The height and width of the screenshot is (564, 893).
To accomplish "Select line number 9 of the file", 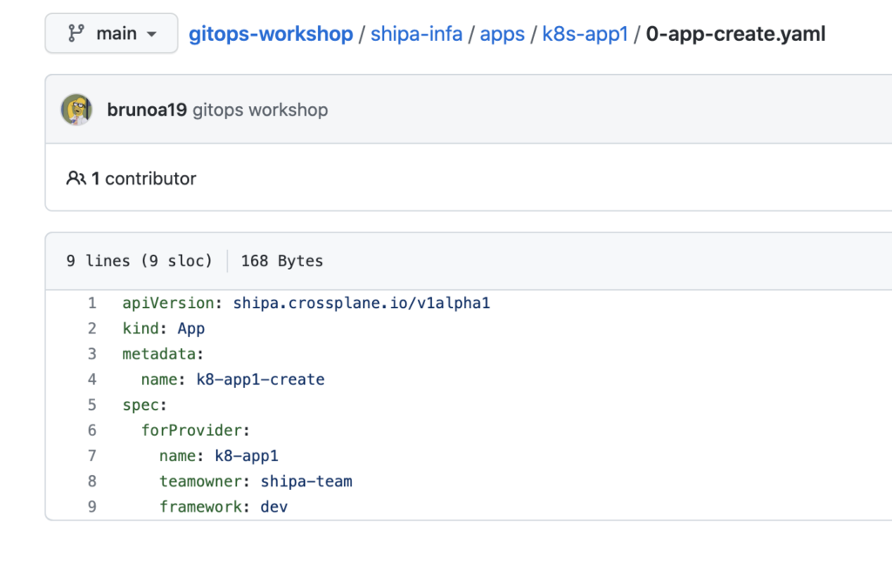I will 92,507.
